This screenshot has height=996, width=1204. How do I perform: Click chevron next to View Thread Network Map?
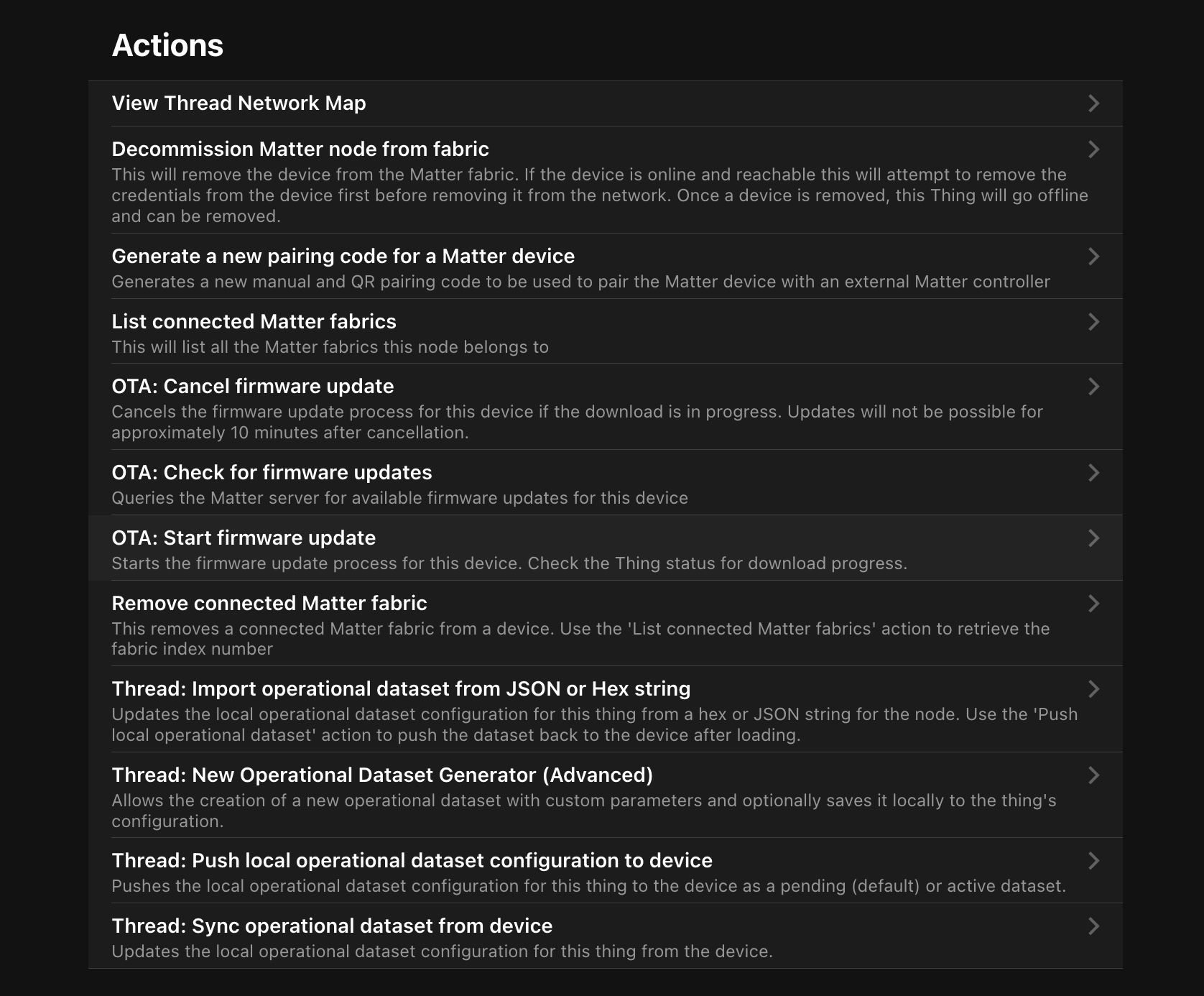(x=1093, y=103)
